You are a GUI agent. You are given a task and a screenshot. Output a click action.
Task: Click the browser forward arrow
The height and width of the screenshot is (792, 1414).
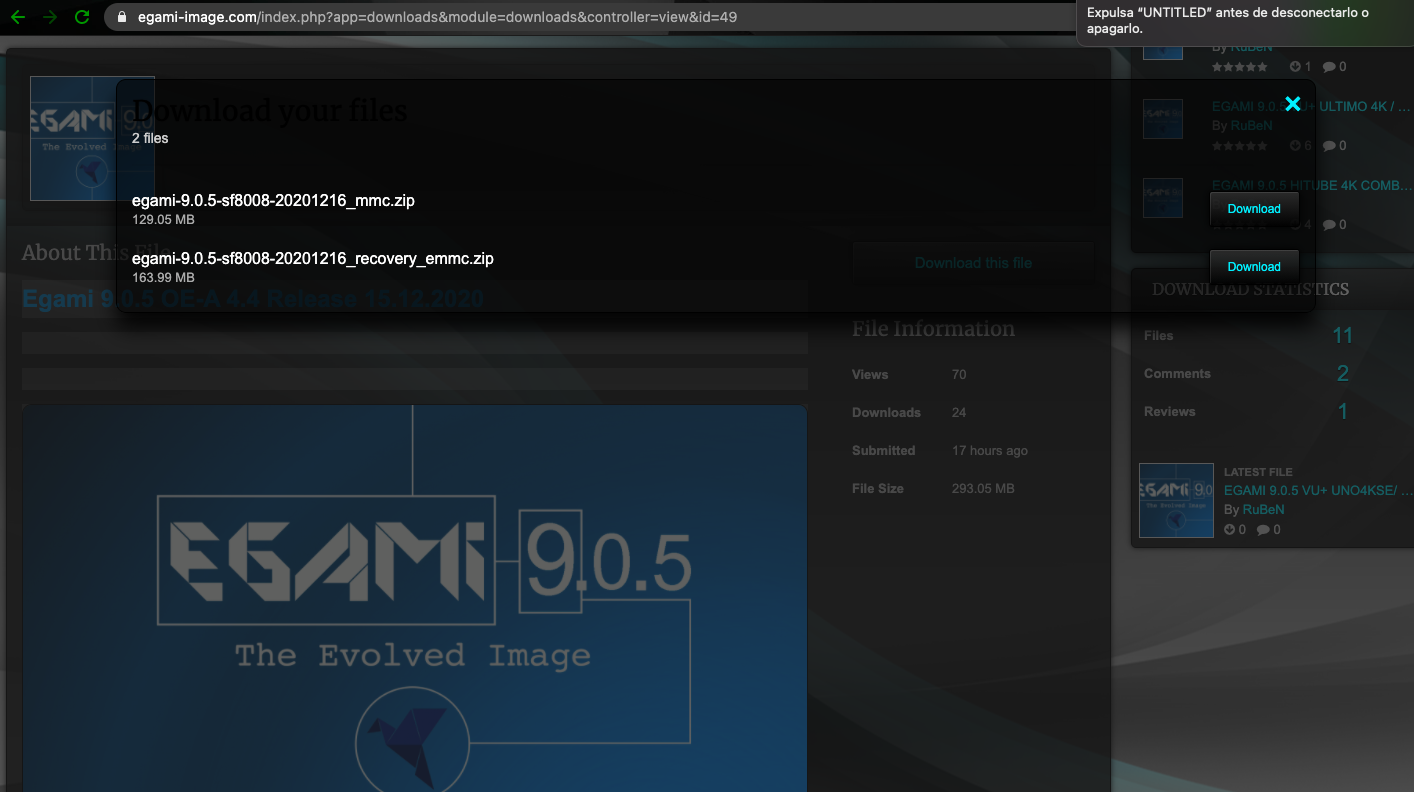[50, 17]
